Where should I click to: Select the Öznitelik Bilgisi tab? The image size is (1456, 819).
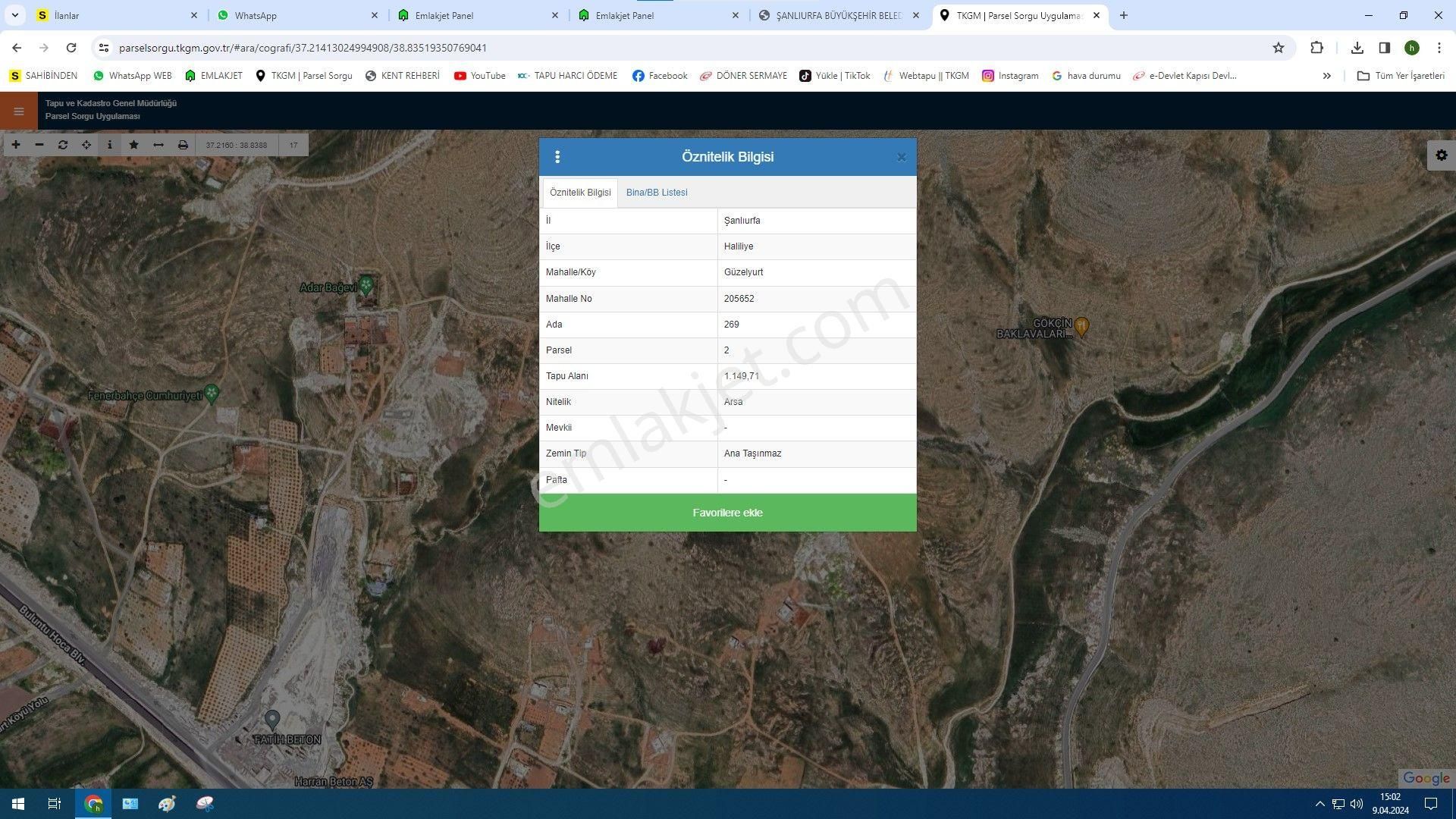580,192
